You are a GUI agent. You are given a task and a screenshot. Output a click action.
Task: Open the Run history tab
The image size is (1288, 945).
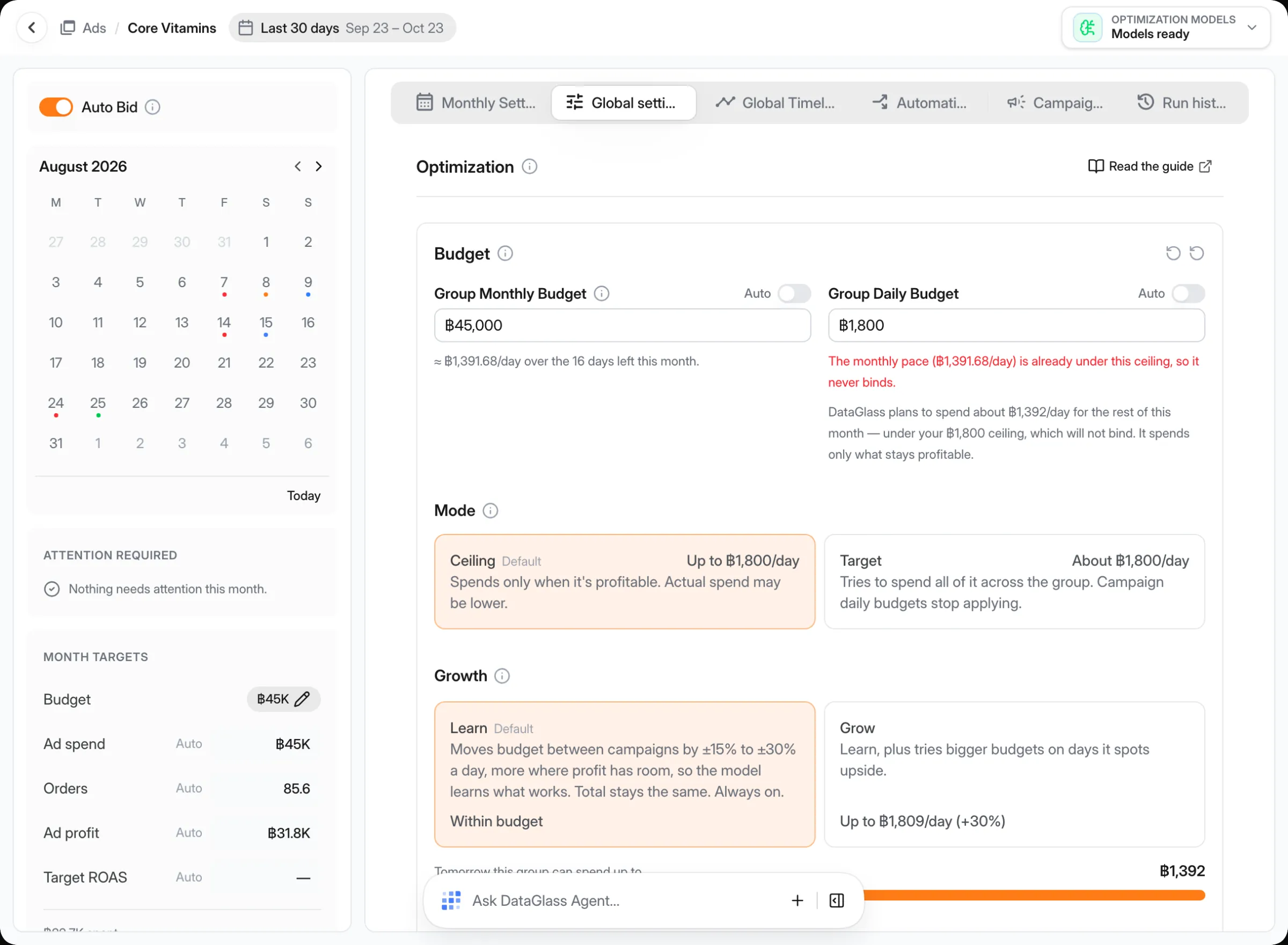coord(1182,103)
